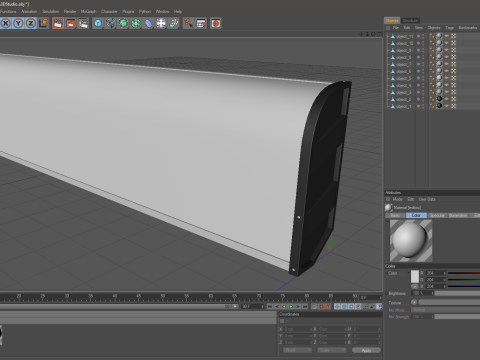Select object_7 in the object tree
This screenshot has width=480, height=360.
(x=404, y=64)
